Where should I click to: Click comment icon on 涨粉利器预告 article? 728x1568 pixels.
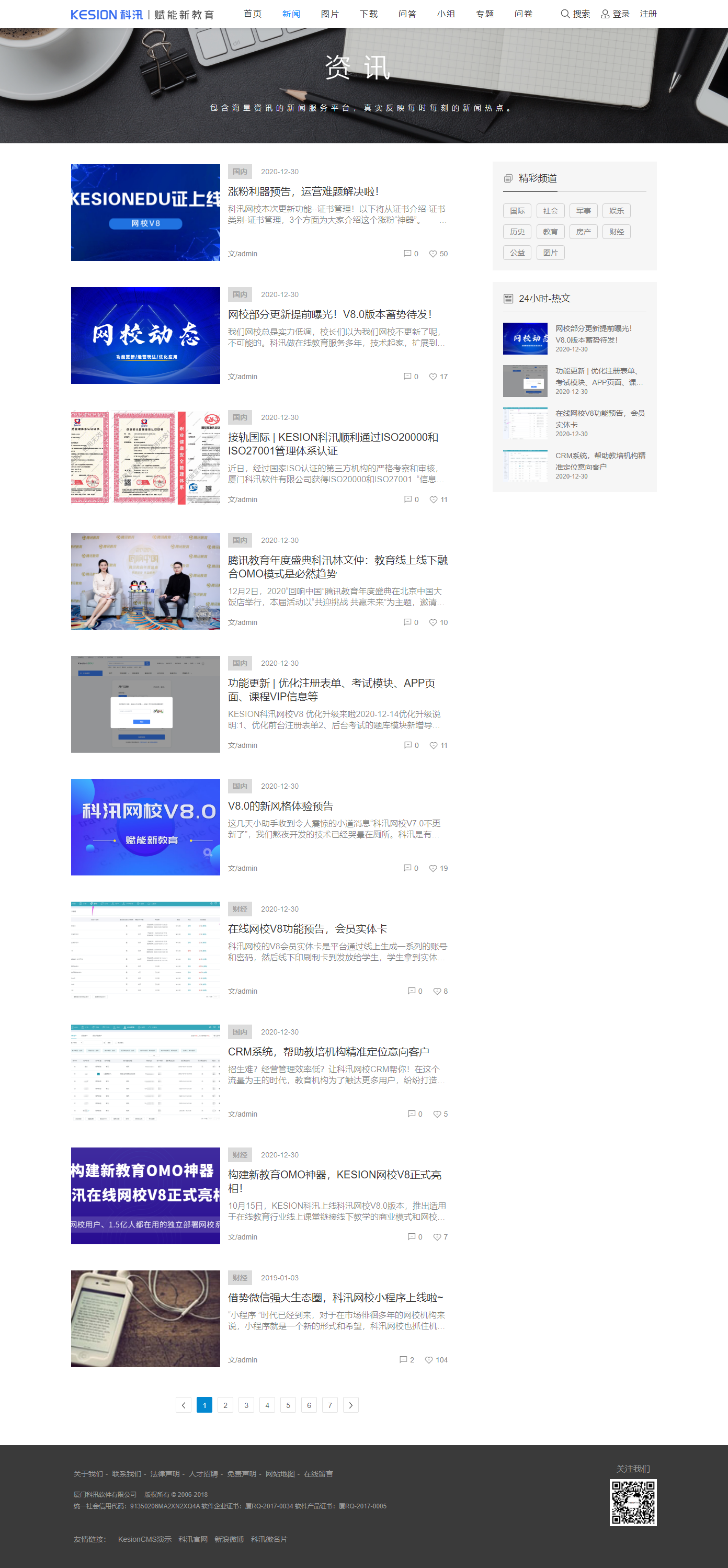click(x=407, y=254)
